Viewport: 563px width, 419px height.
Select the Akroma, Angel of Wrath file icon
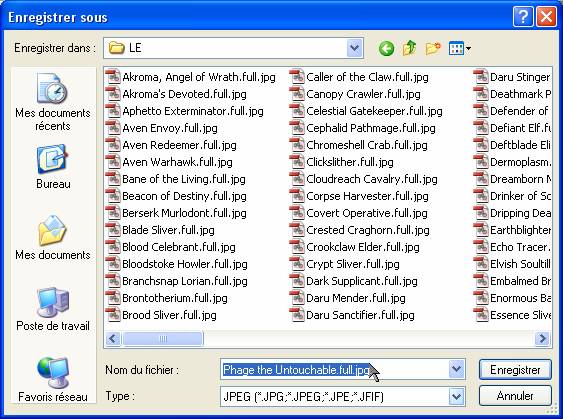113,76
